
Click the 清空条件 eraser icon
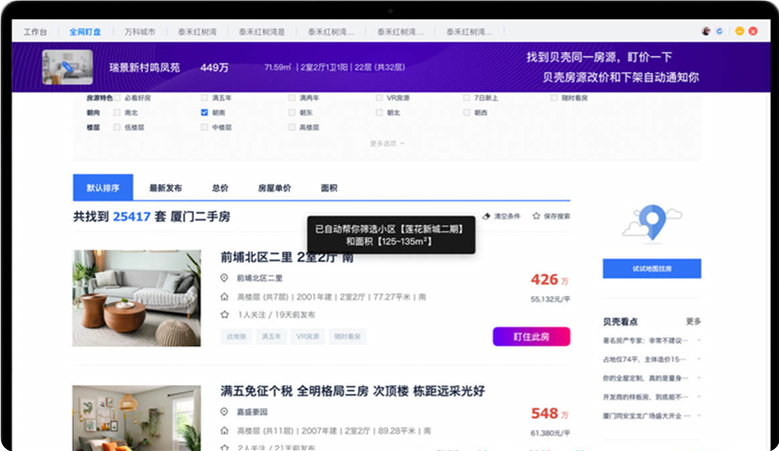click(486, 216)
